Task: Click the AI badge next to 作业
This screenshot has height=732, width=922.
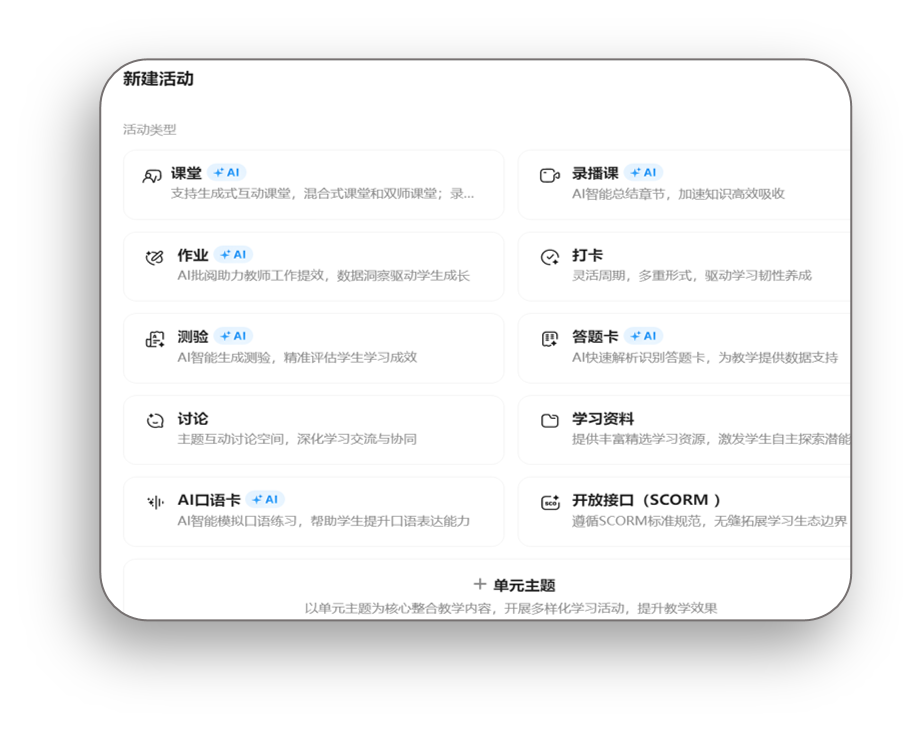Action: click(x=234, y=255)
